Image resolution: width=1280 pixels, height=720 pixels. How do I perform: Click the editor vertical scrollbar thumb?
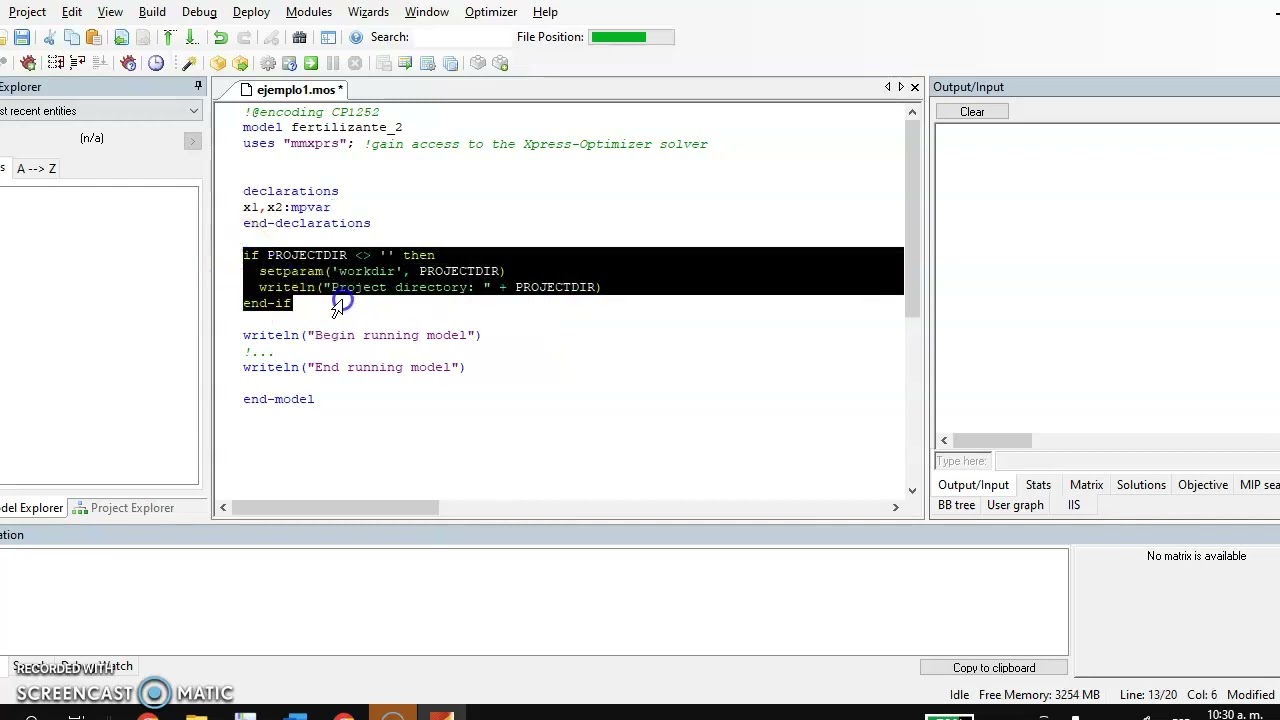click(x=912, y=220)
